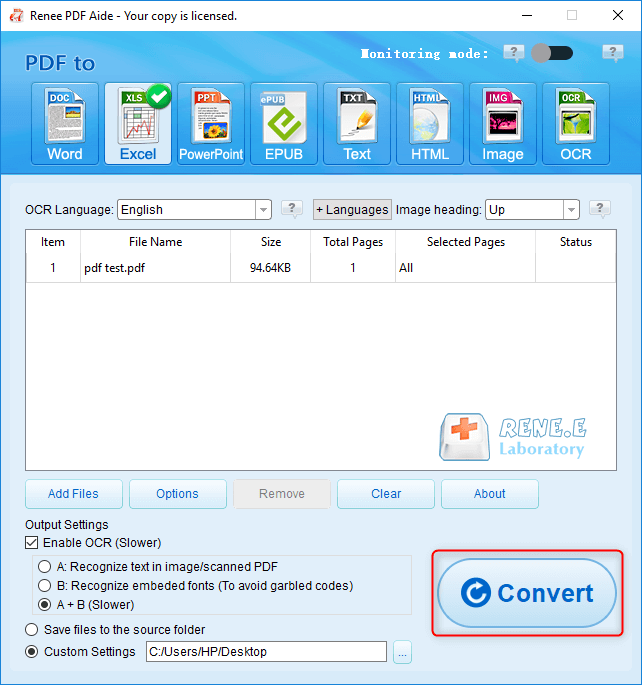Open the About button

click(490, 494)
